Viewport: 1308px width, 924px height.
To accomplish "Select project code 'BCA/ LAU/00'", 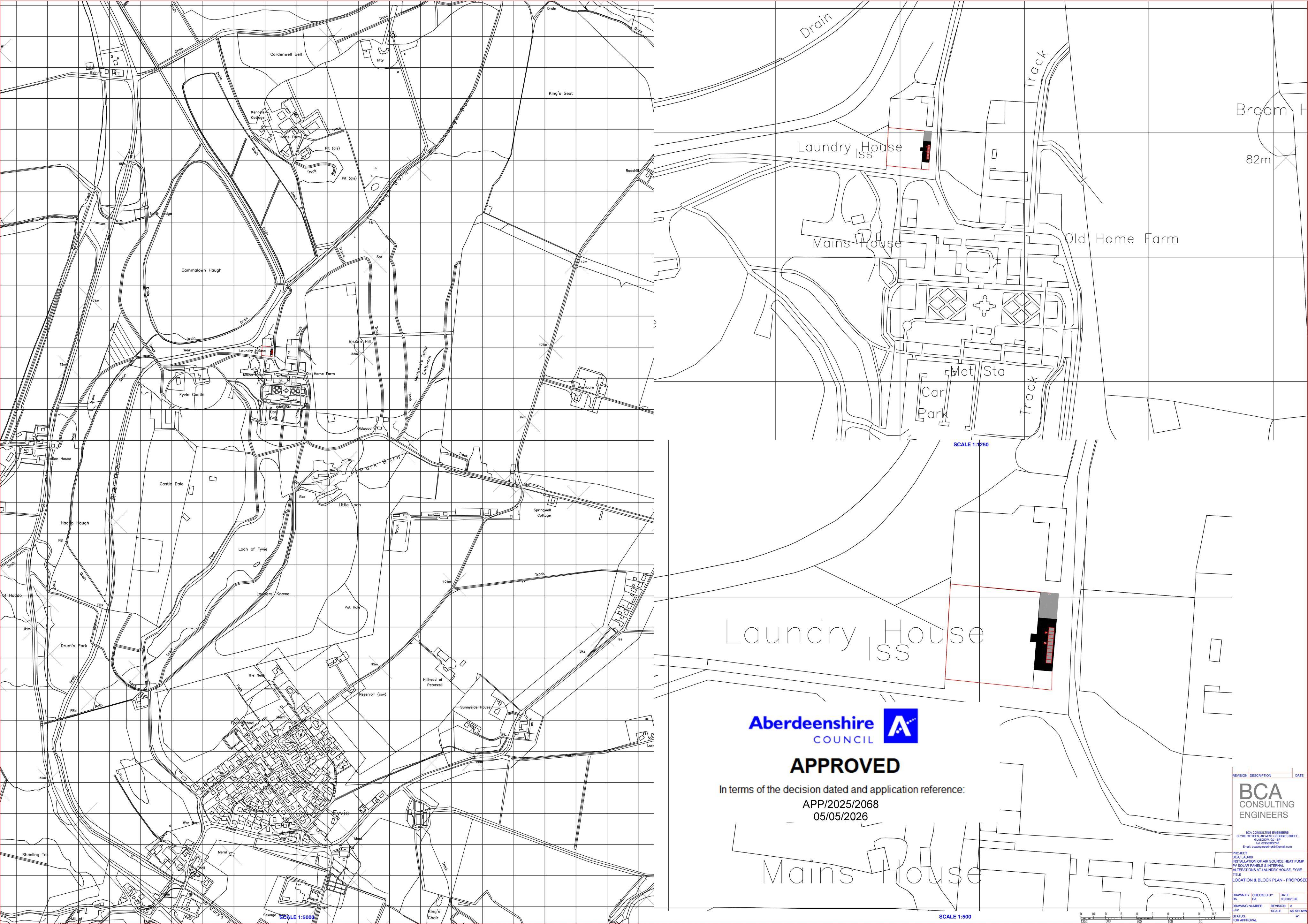I will pos(1243,857).
